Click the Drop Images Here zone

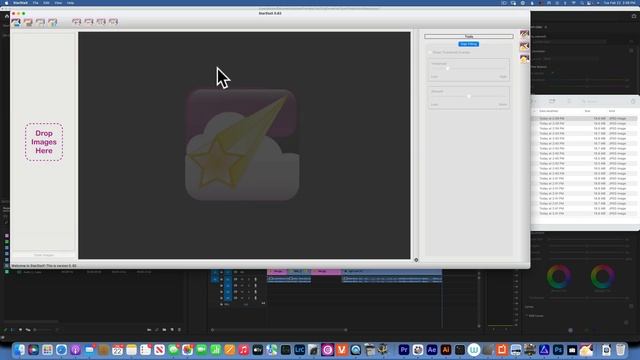[44, 142]
